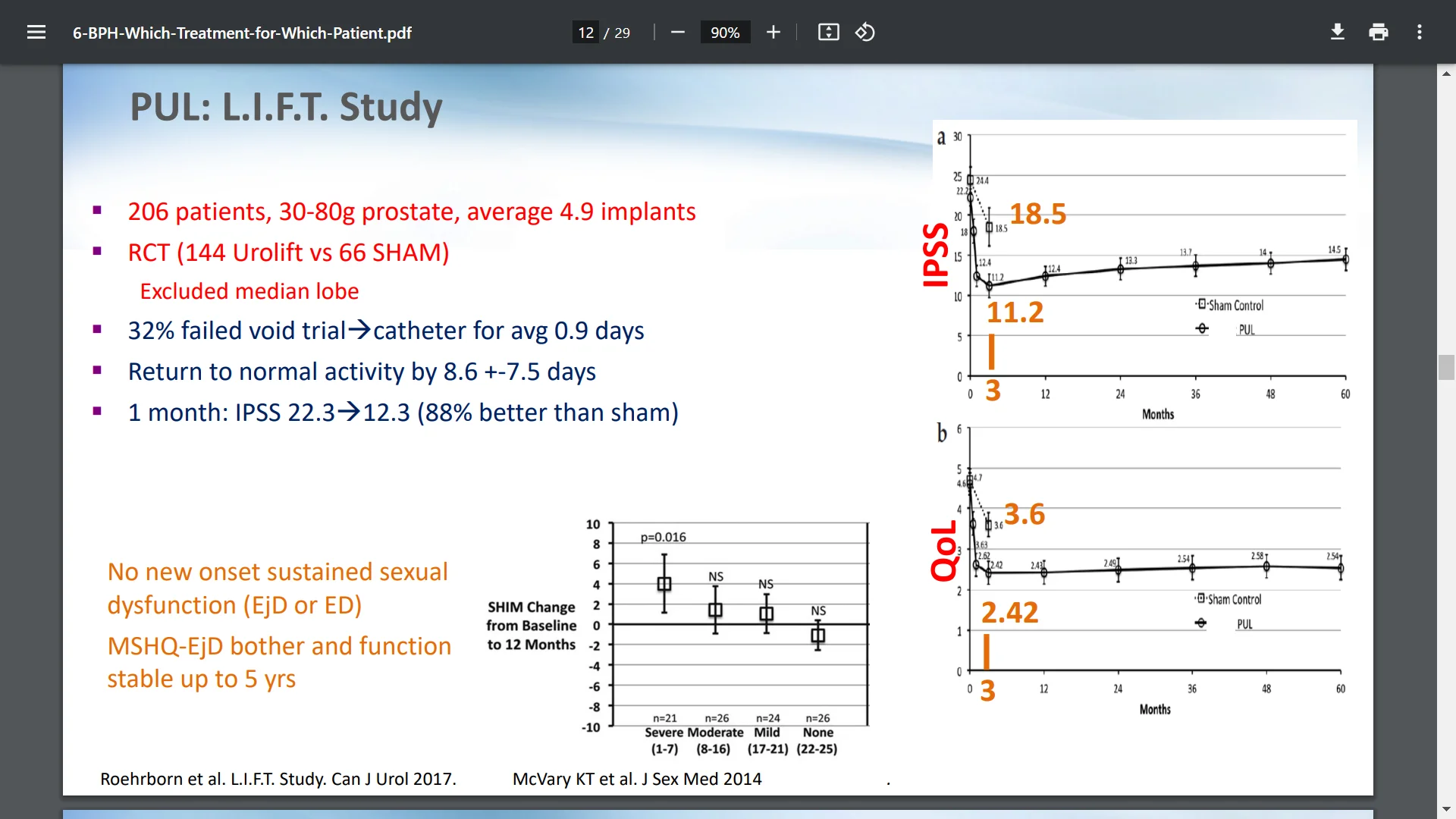
Task: Click 'Excluded median lobe' text
Action: click(x=249, y=291)
